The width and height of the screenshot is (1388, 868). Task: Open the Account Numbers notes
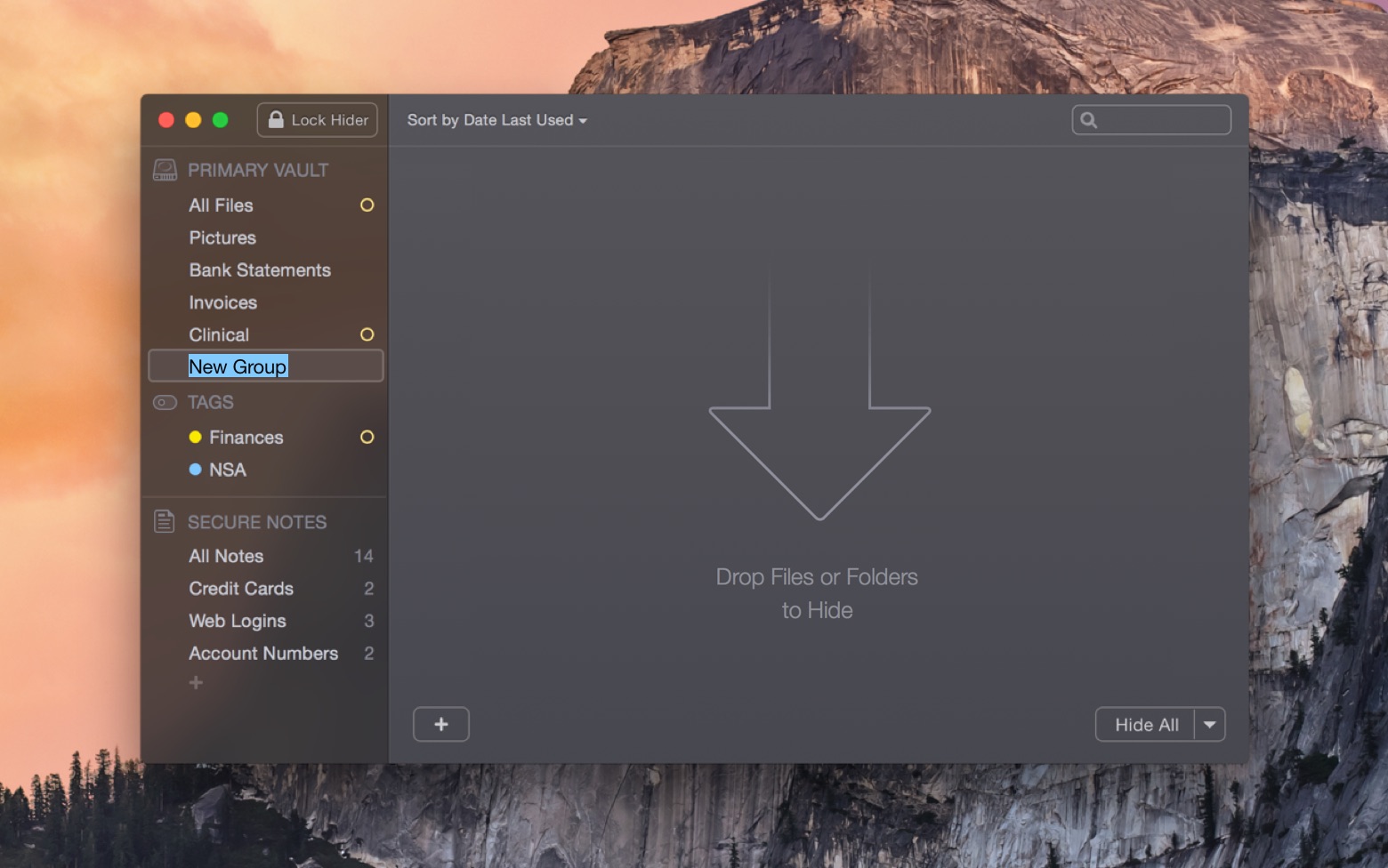(265, 654)
